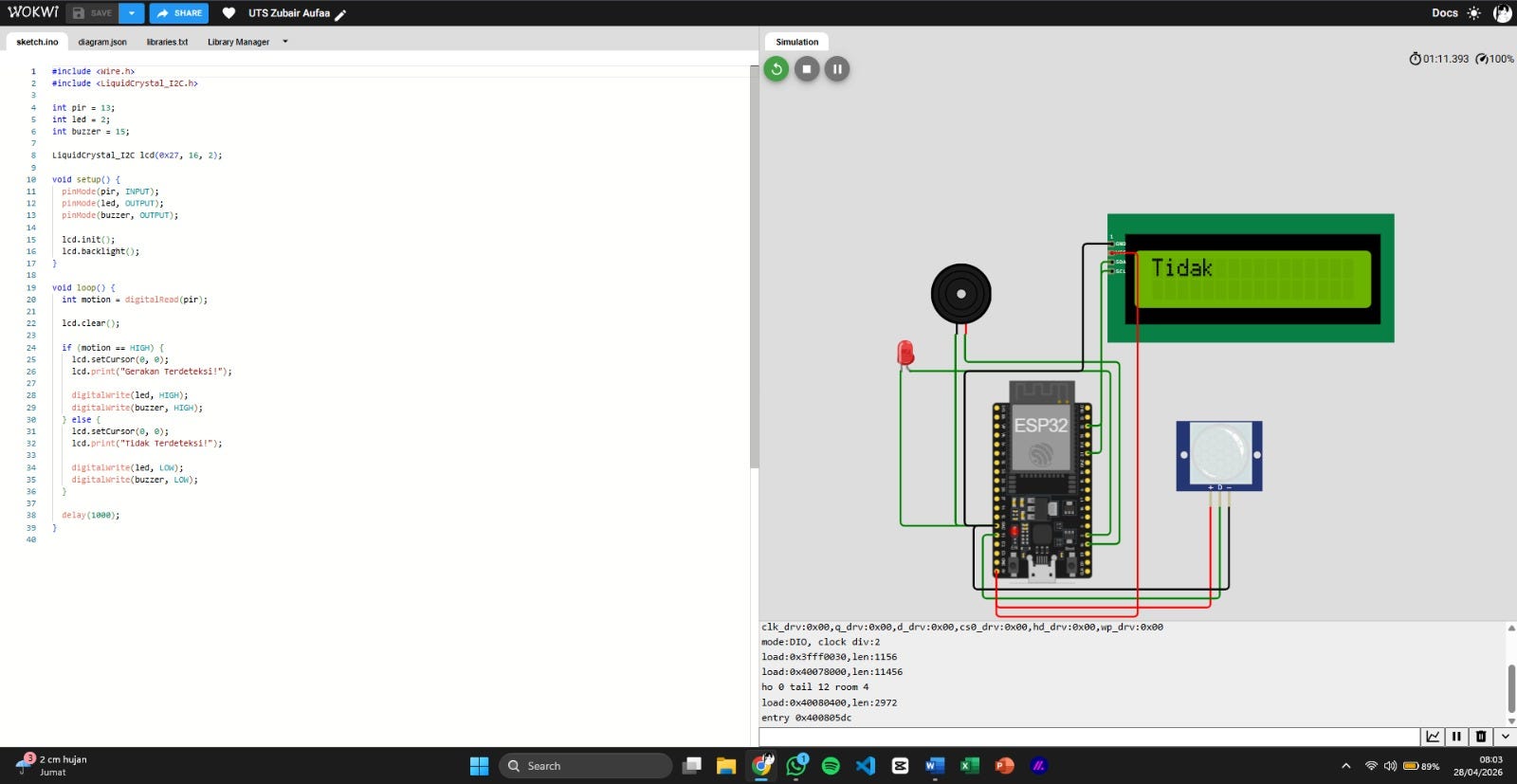Open Microsoft Word from the taskbar

pos(935,766)
